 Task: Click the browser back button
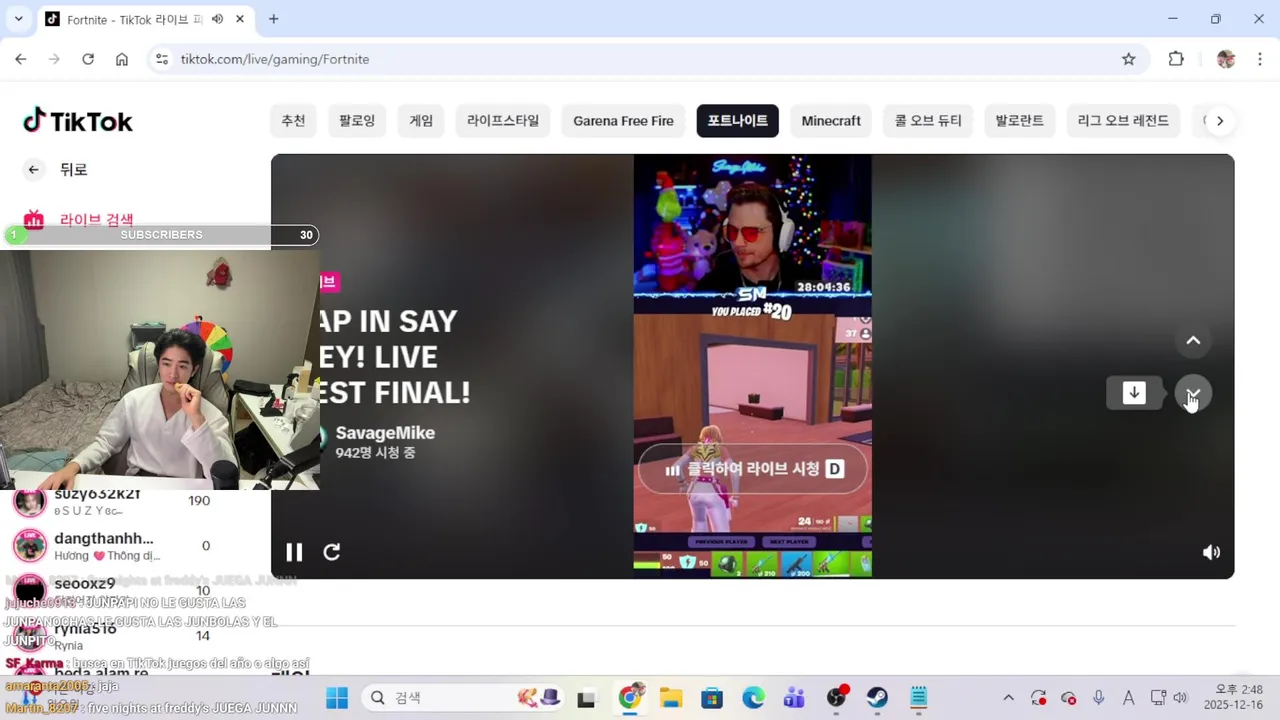[21, 59]
